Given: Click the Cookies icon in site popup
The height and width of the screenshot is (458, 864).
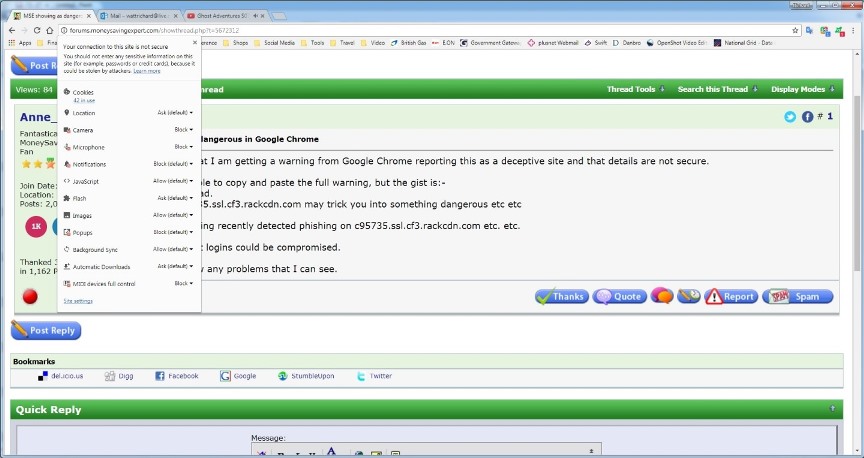Looking at the screenshot, I should point(67,92).
